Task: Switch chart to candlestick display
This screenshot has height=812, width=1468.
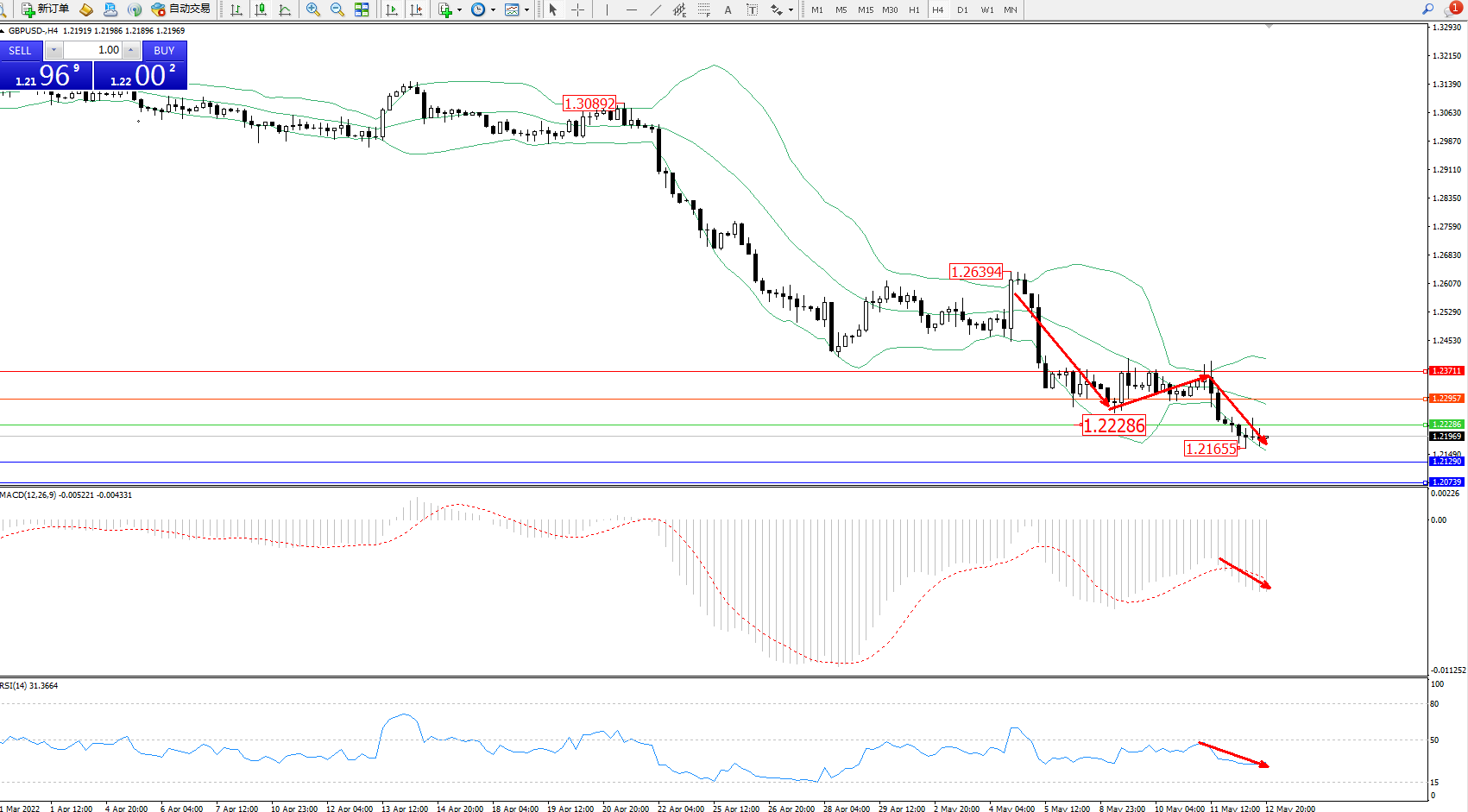Action: click(261, 9)
